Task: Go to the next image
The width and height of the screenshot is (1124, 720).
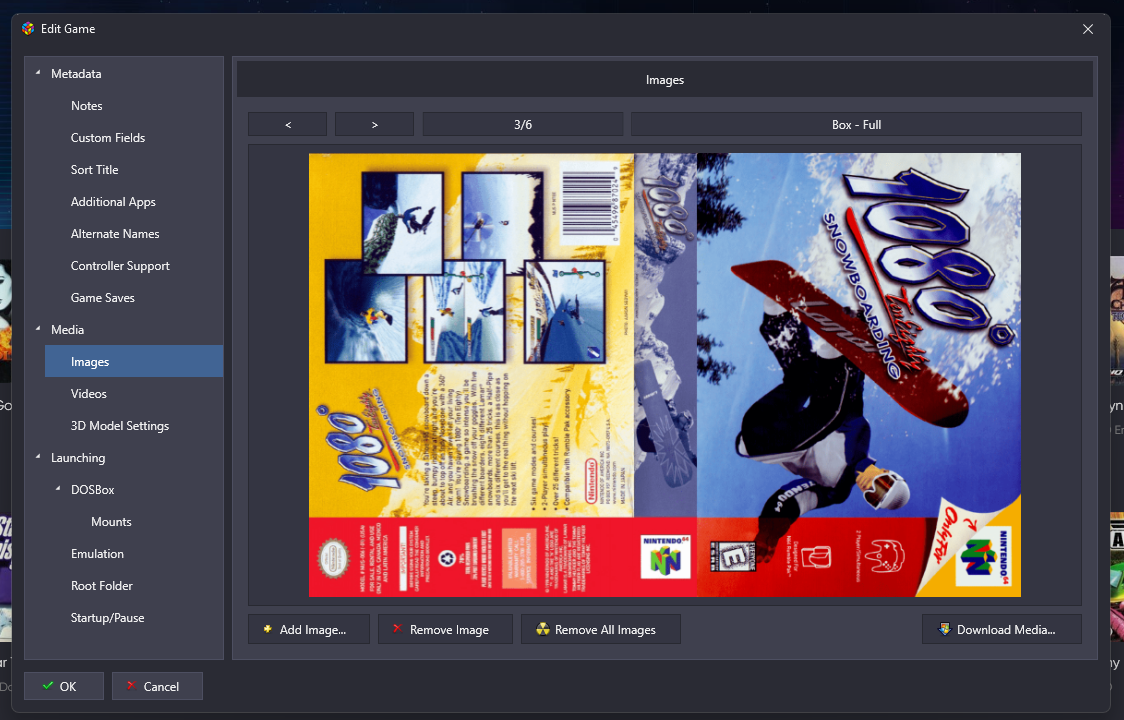Action: click(374, 124)
